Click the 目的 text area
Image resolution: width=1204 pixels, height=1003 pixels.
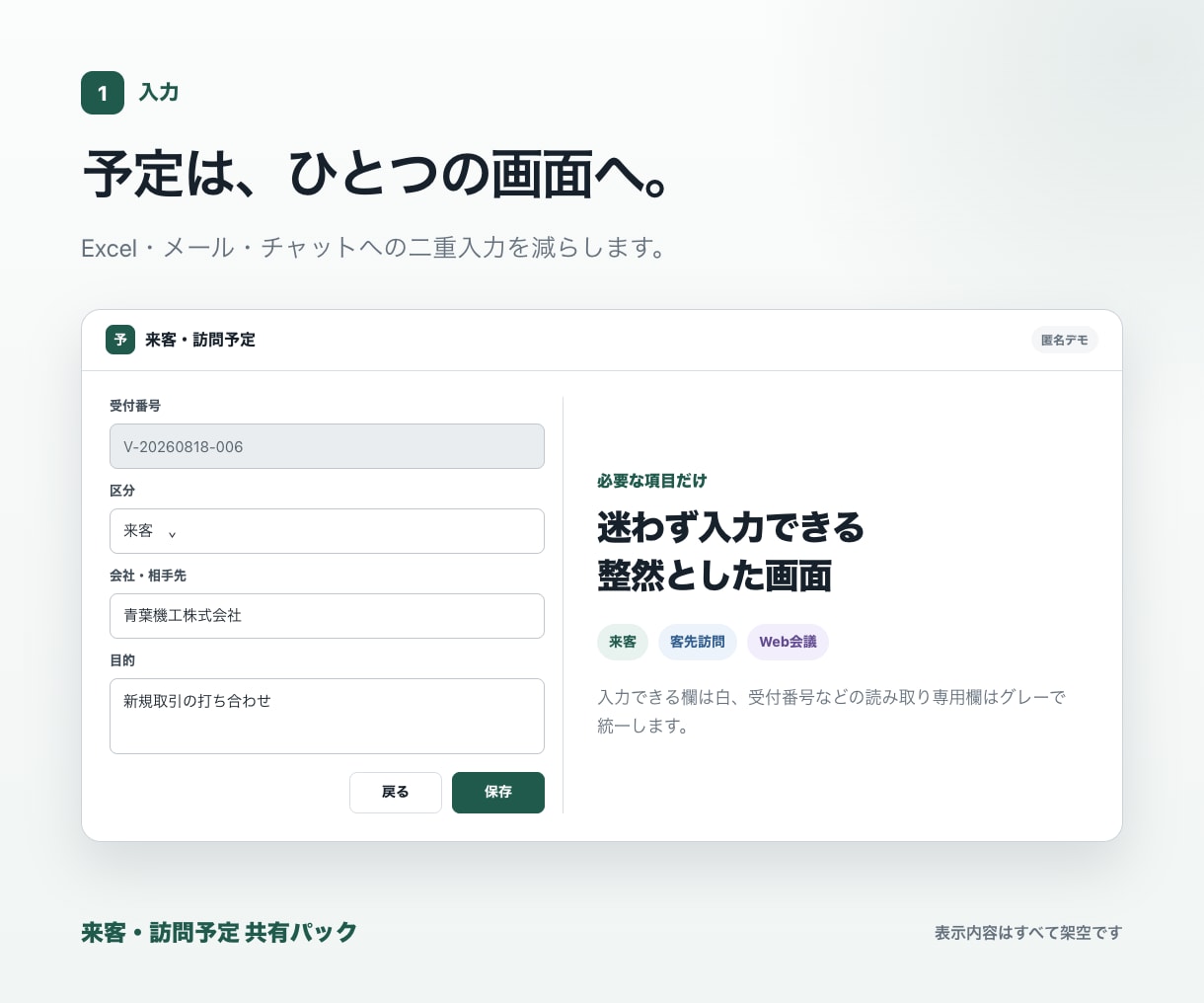327,716
